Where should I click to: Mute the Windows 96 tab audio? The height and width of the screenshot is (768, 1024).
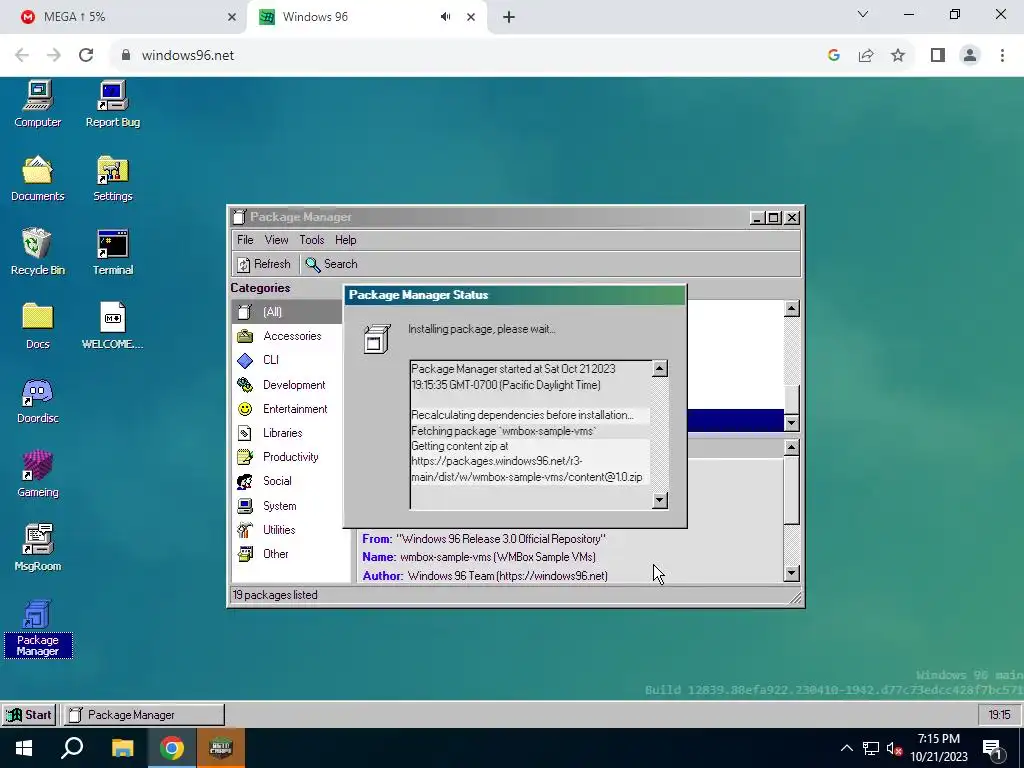445,17
